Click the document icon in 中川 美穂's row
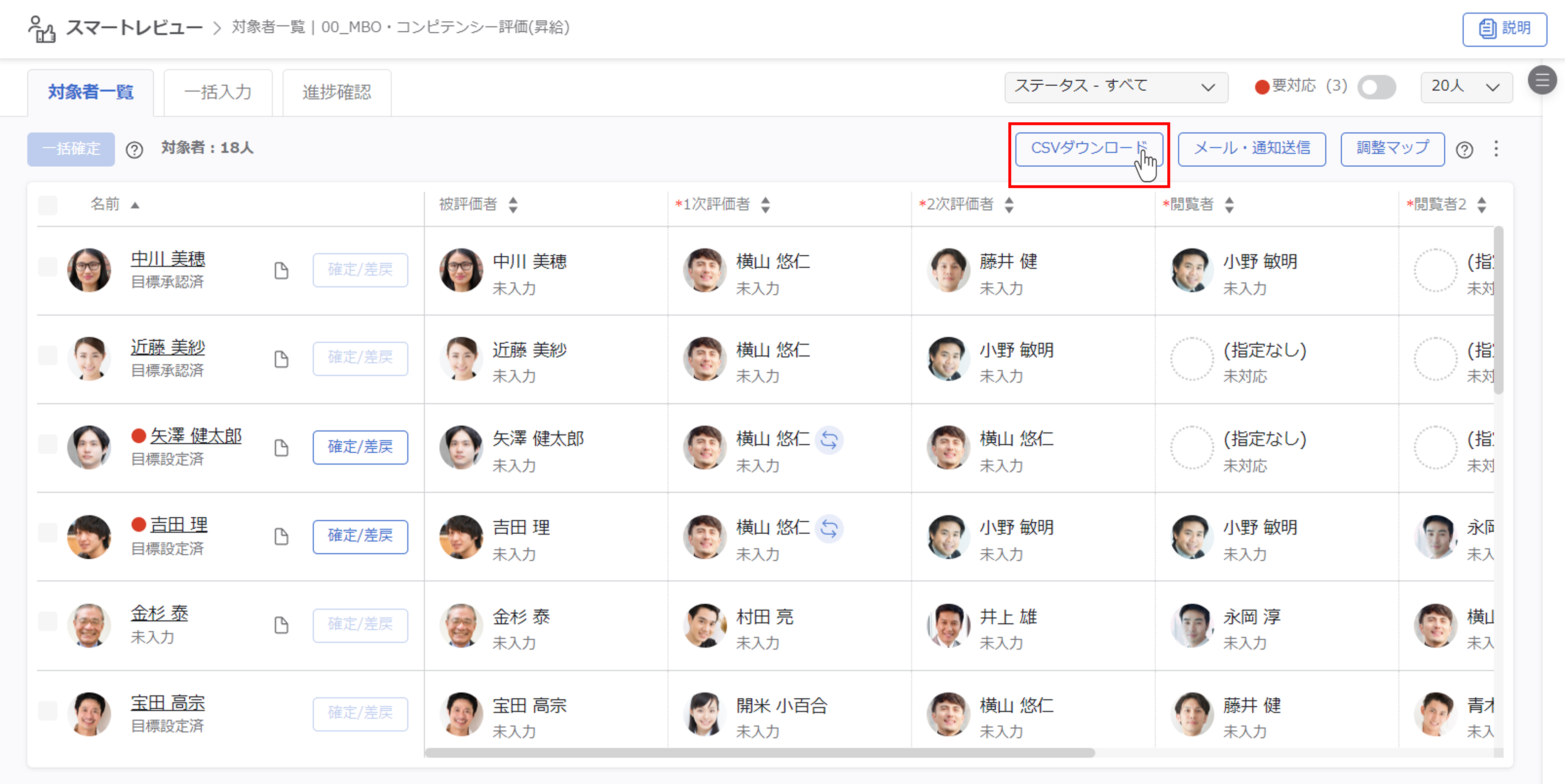Image resolution: width=1565 pixels, height=784 pixels. [281, 270]
